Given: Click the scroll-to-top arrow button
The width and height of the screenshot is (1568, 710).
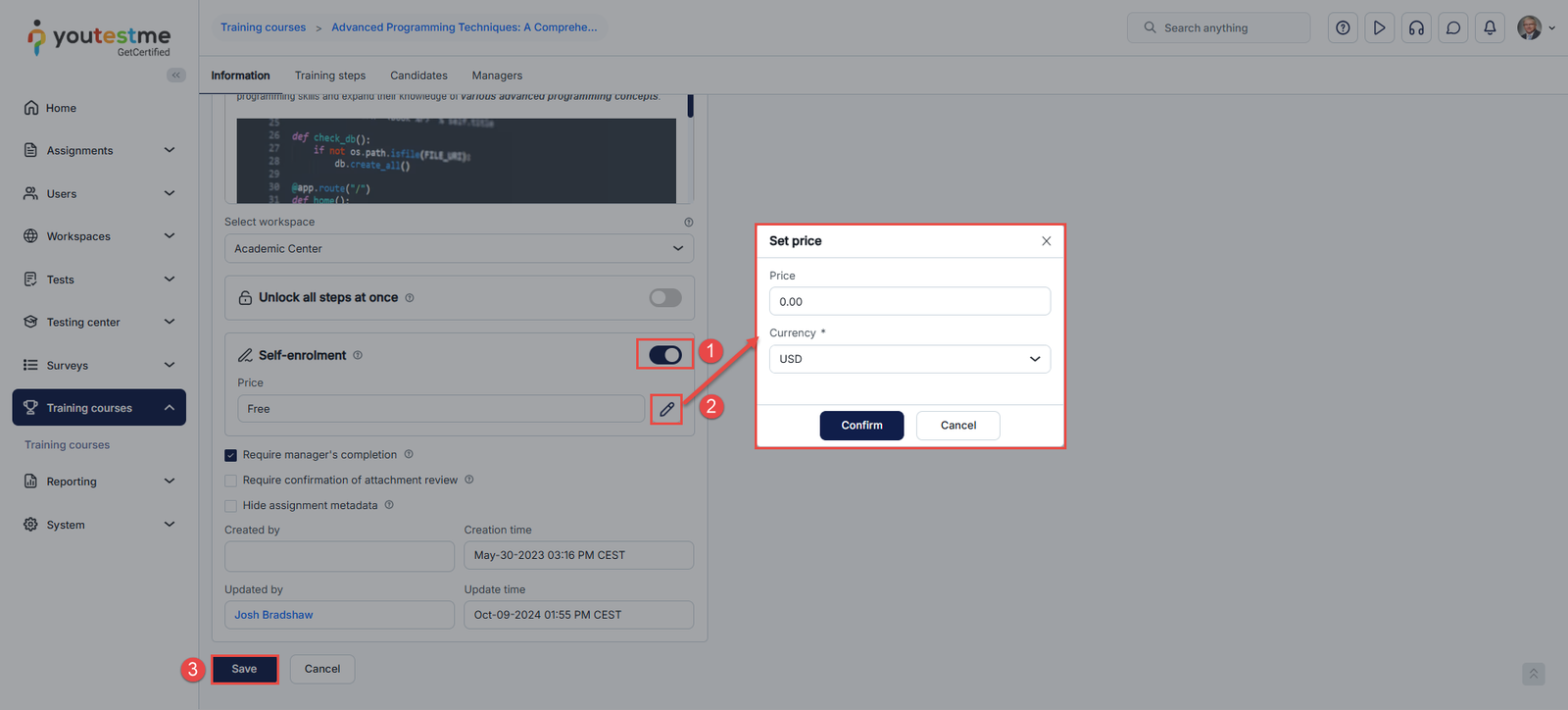Looking at the screenshot, I should tap(1533, 674).
